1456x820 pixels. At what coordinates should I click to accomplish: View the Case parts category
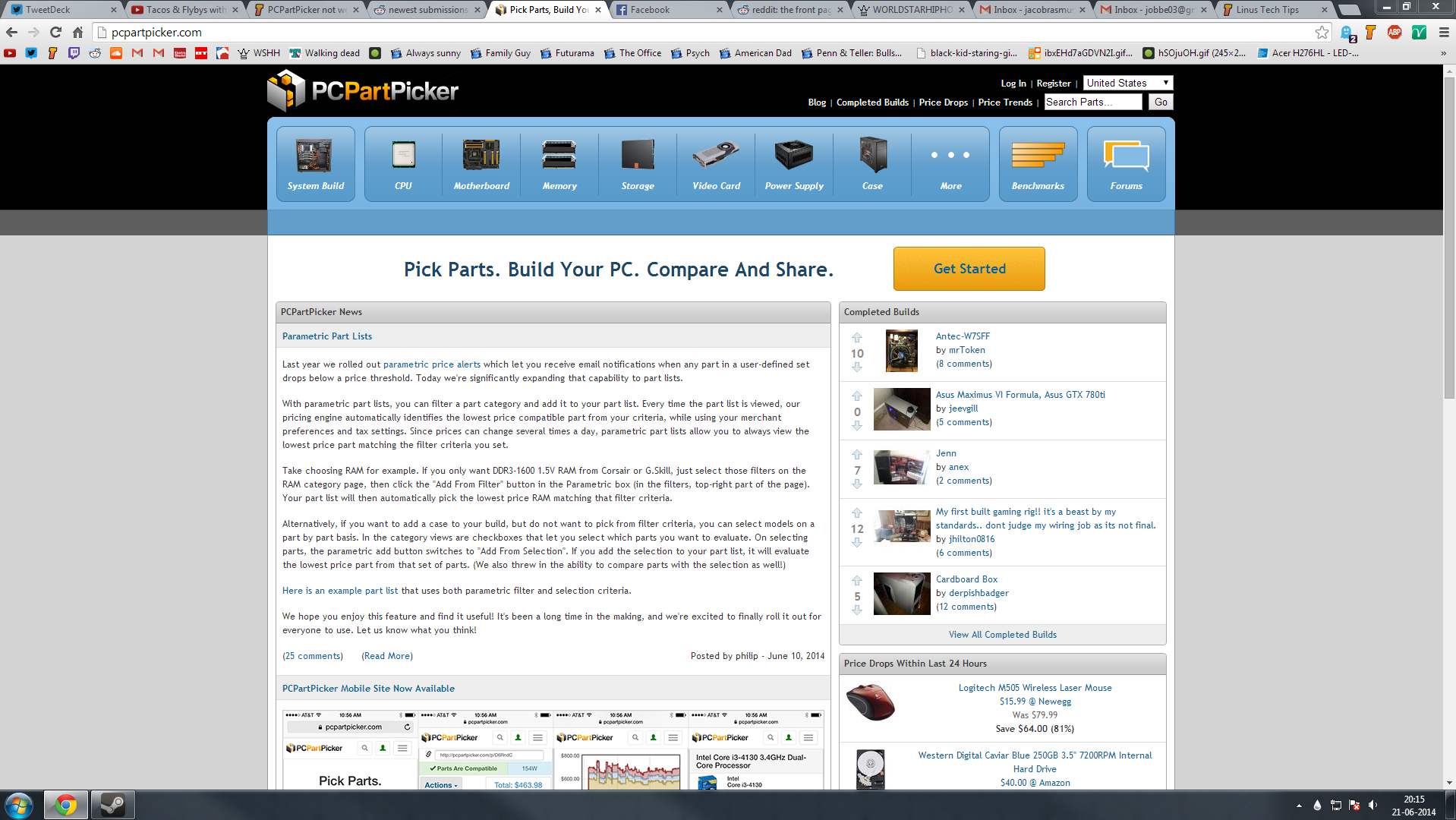[x=872, y=164]
